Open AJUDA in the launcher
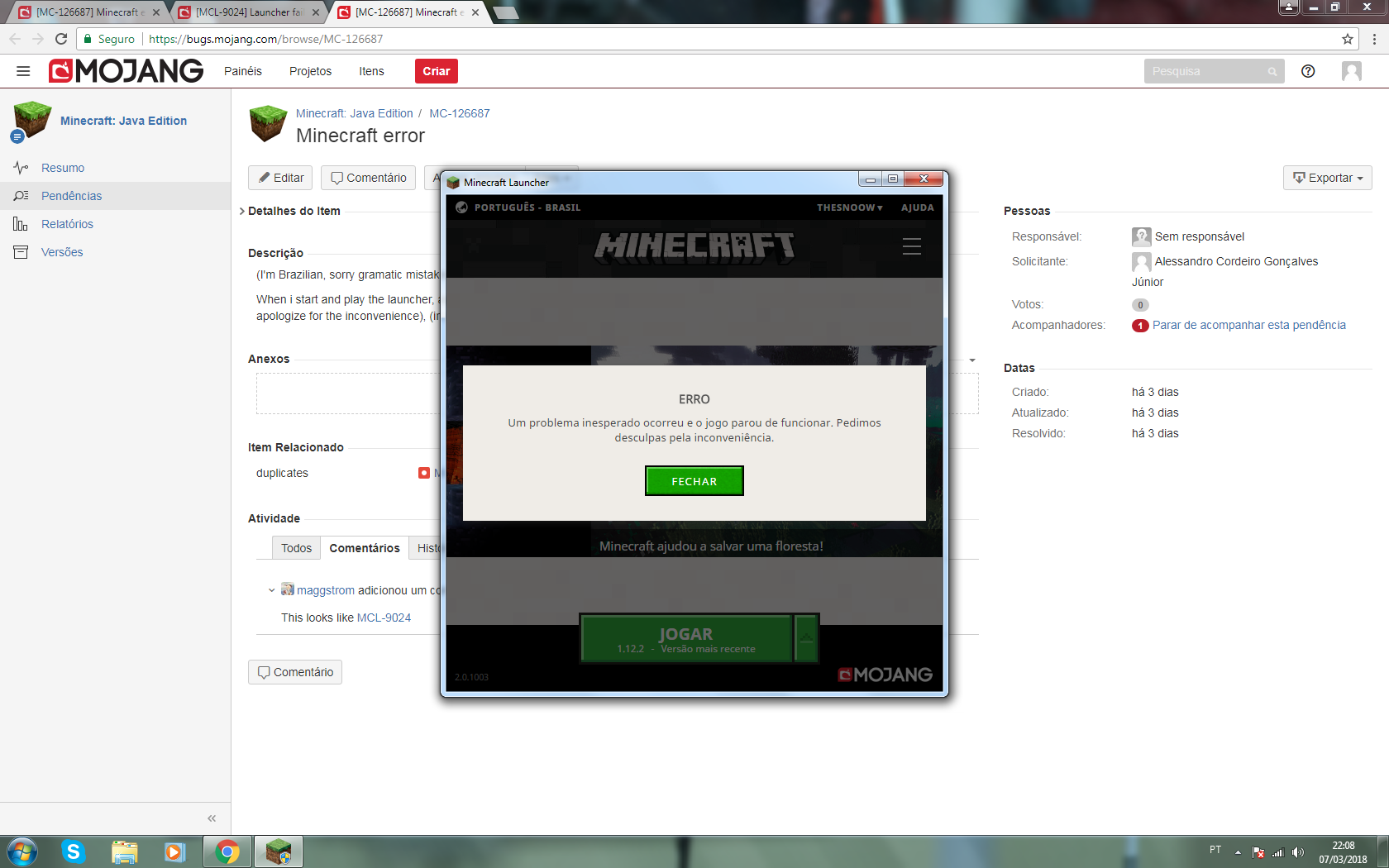This screenshot has height=868, width=1389. pyautogui.click(x=918, y=207)
